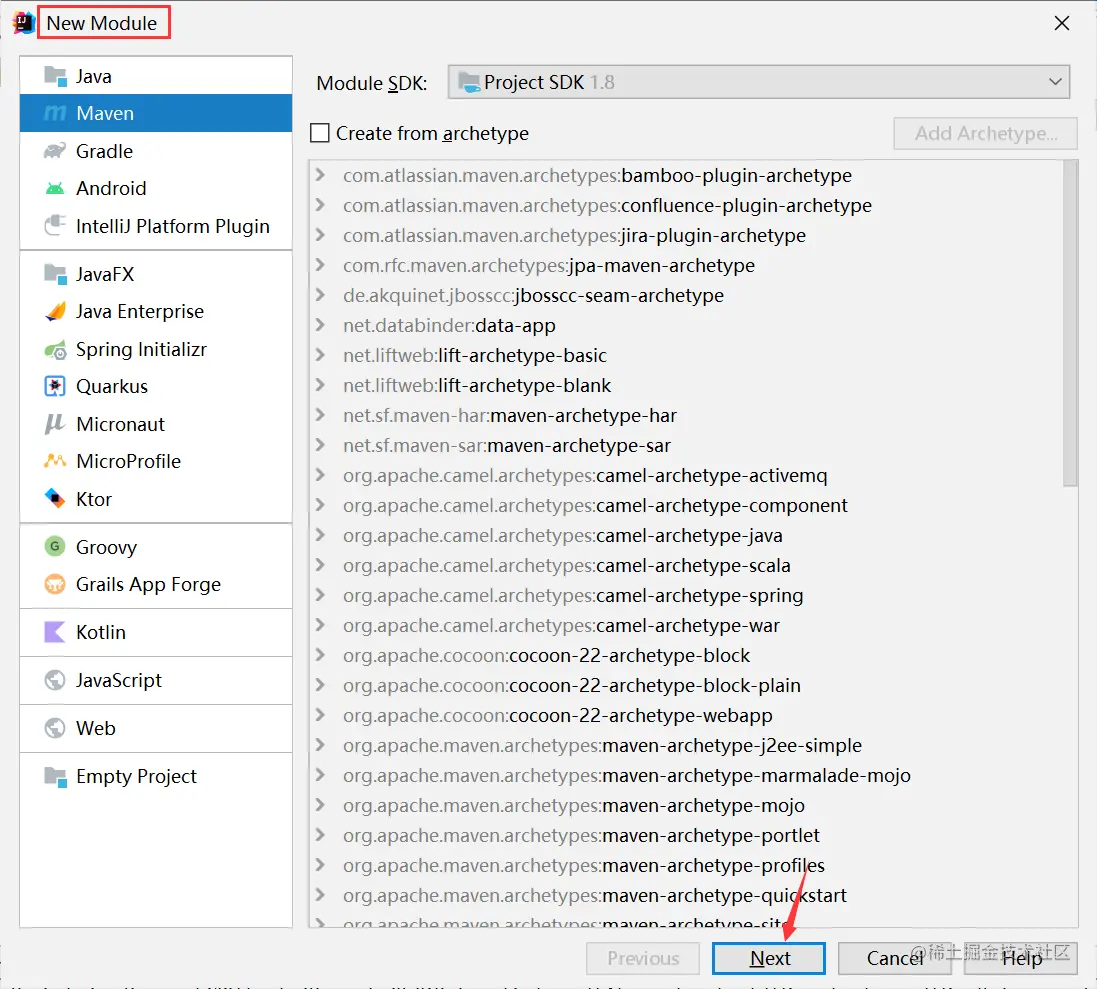Viewport: 1097px width, 989px height.
Task: Select Quarkus module type
Action: tap(156, 386)
